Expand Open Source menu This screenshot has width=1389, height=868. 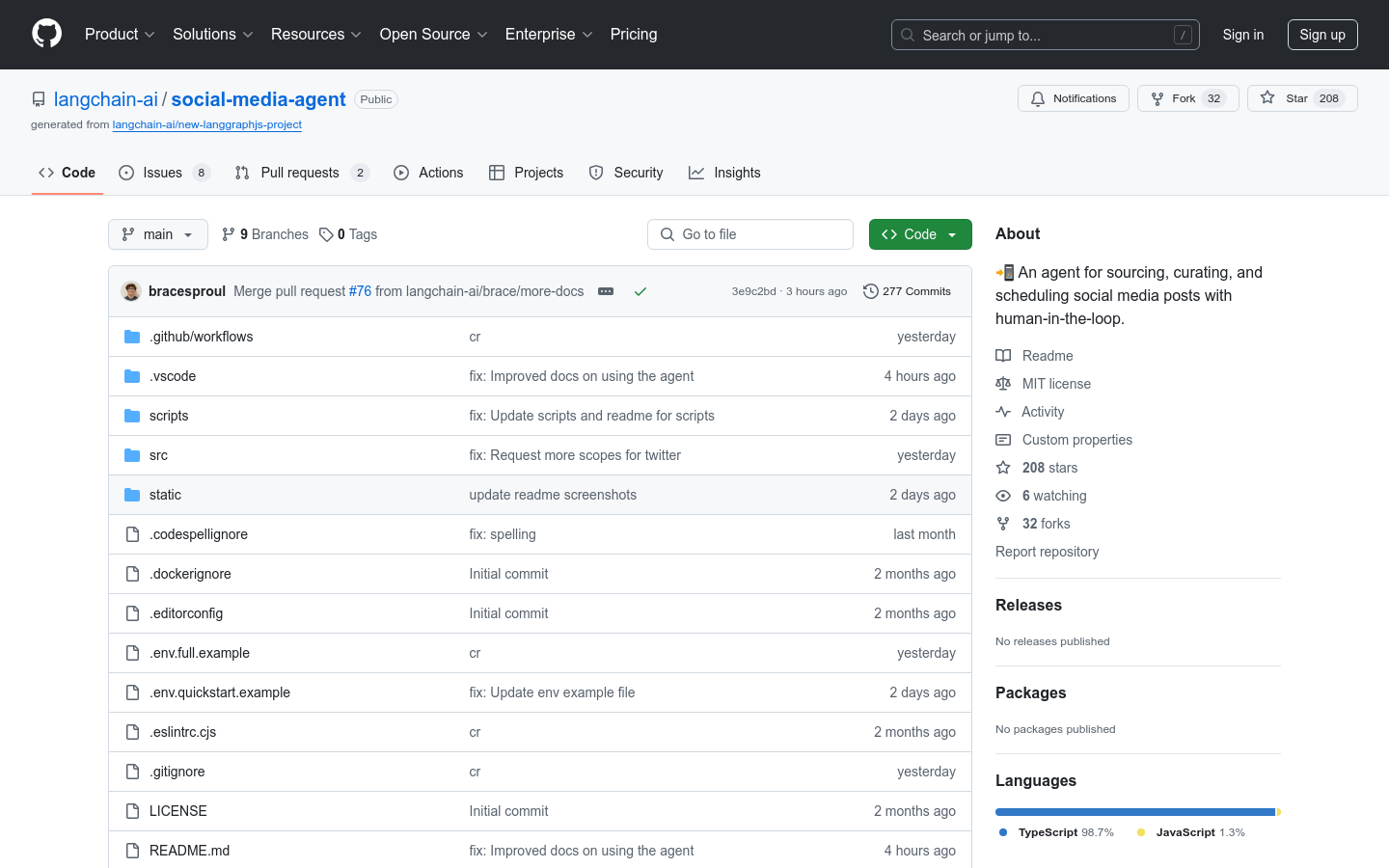pos(434,35)
